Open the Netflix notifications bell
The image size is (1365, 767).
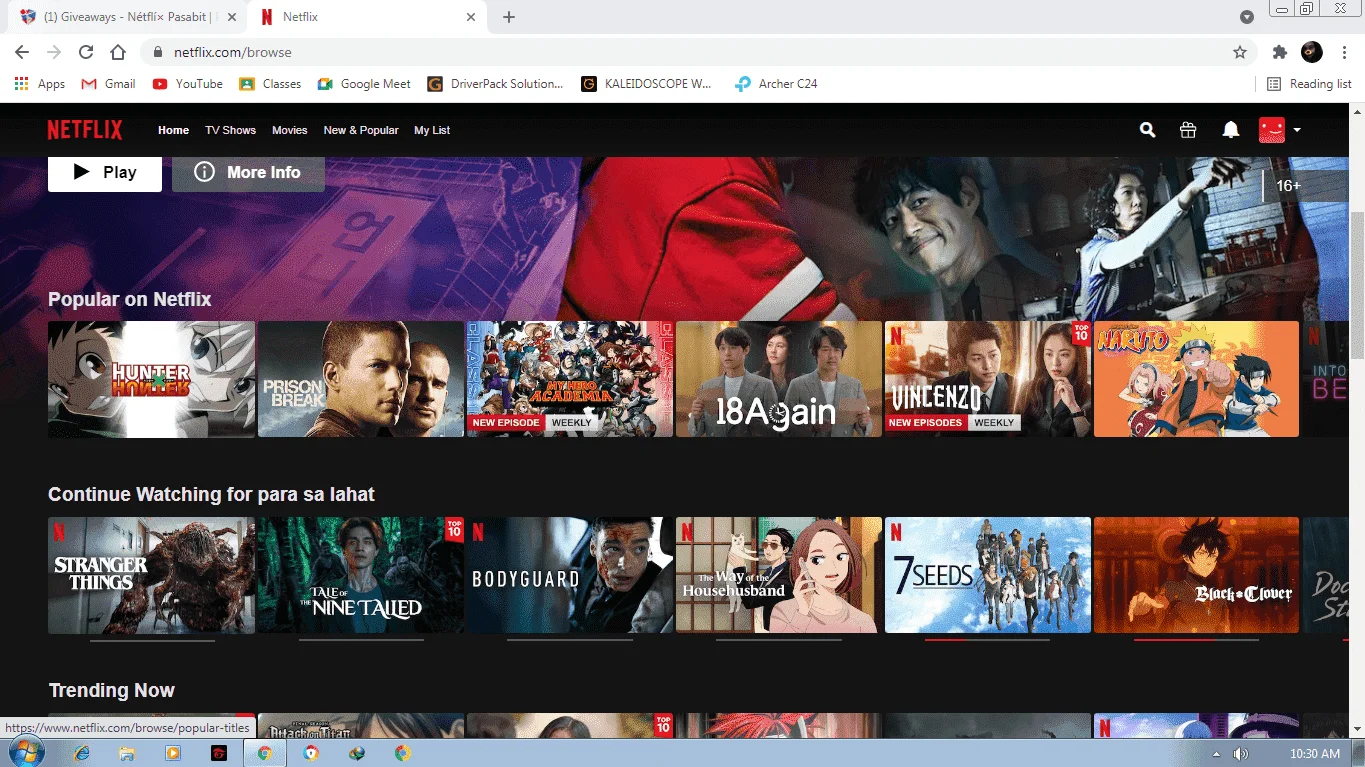click(1231, 130)
